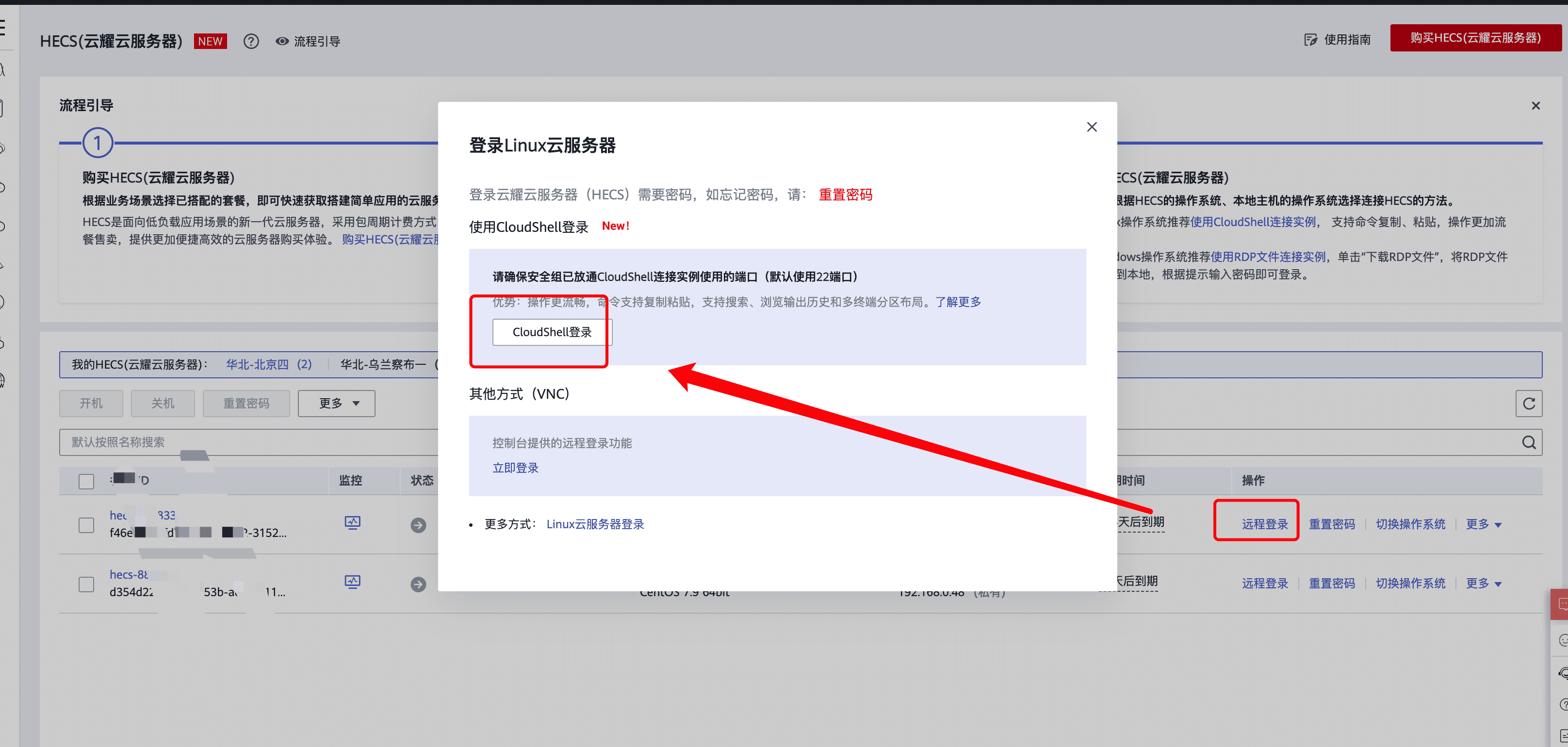Switch to region 华北-乌兰察布一
The height and width of the screenshot is (747, 1568).
click(x=383, y=364)
